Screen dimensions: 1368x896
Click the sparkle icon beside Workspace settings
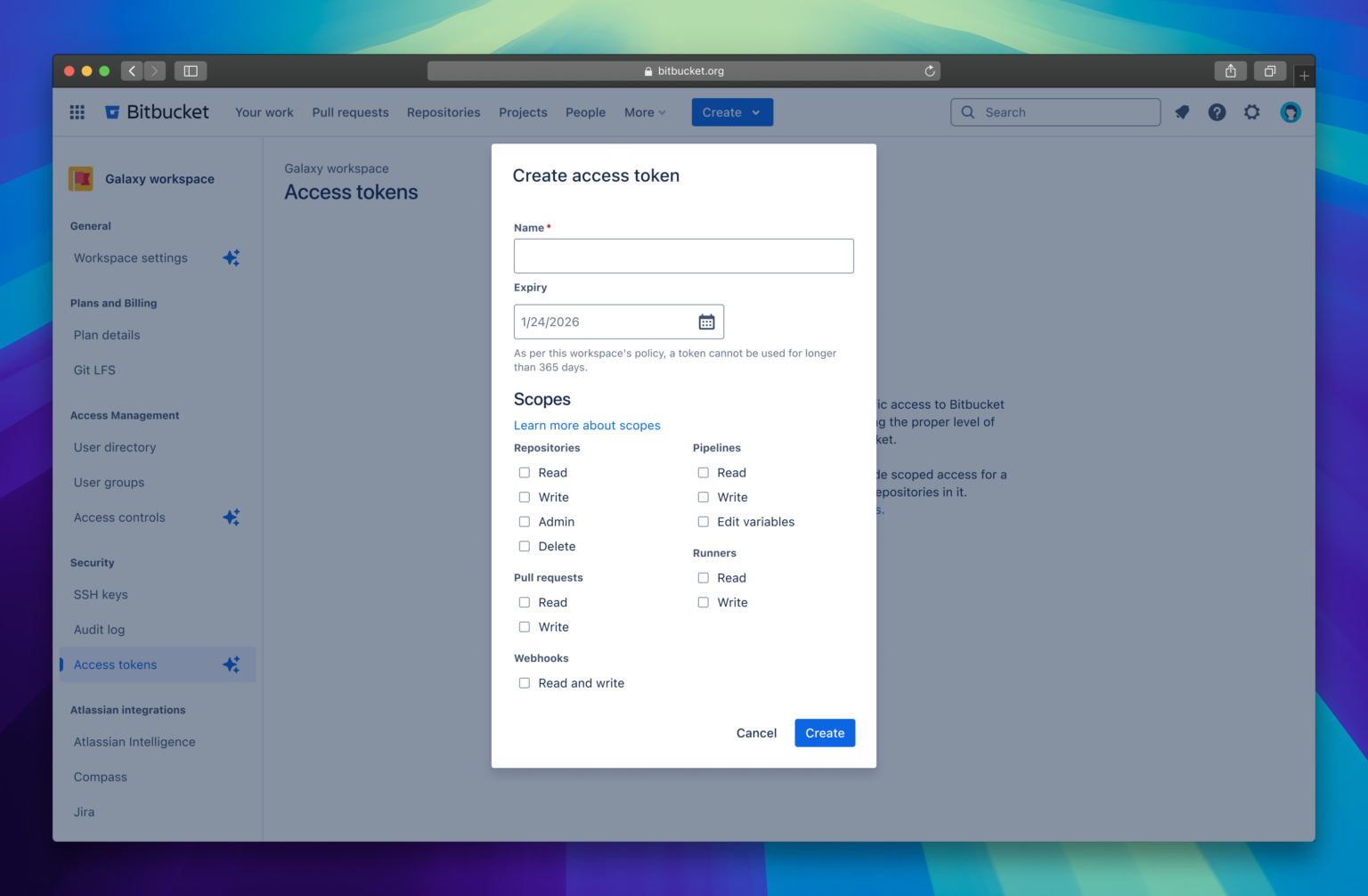click(x=231, y=257)
